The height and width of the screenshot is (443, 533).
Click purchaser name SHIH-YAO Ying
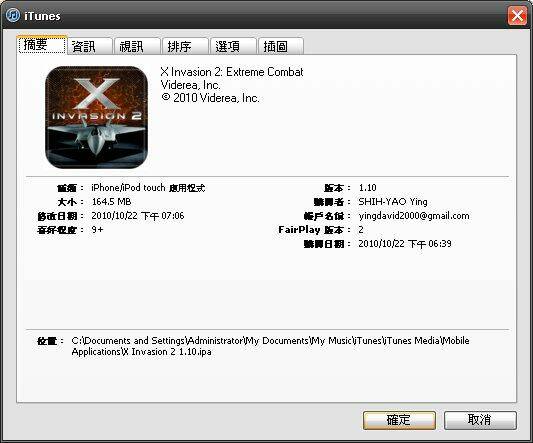coord(393,202)
